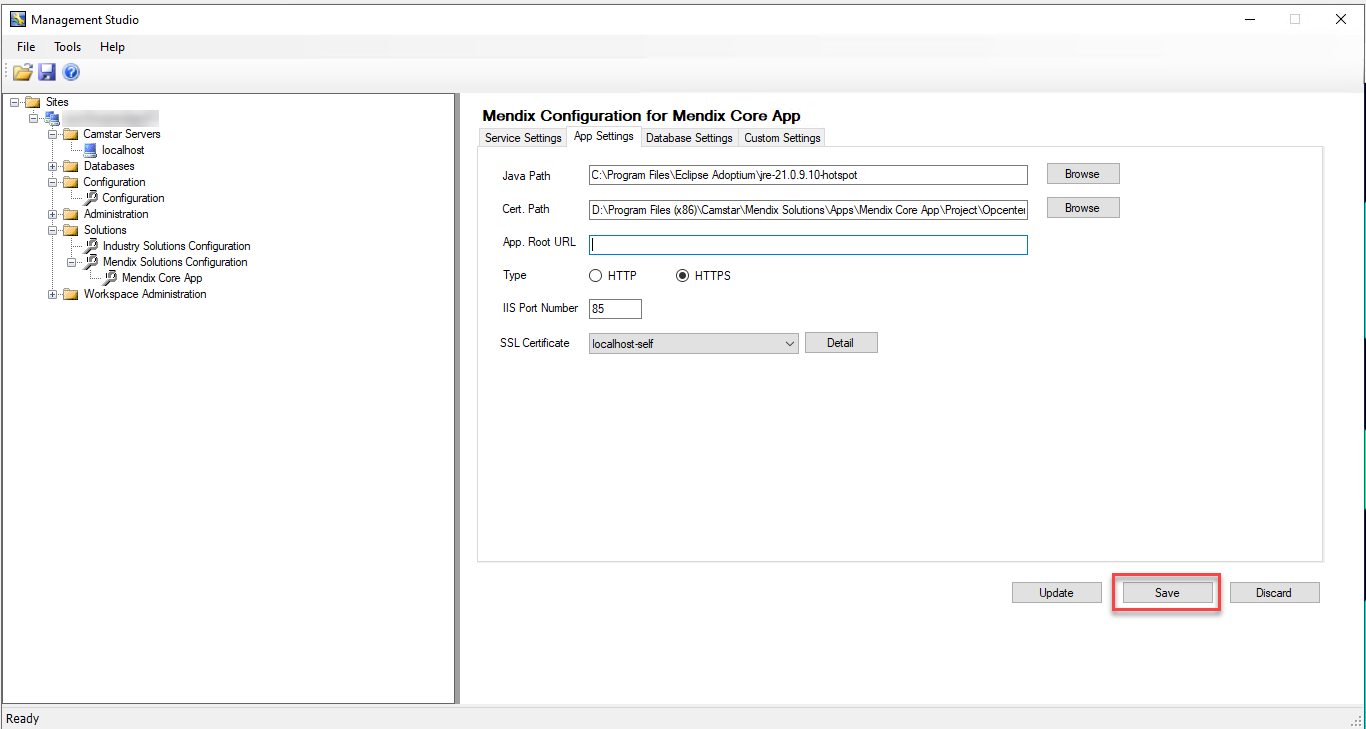The image size is (1366, 729).
Task: Expand the Administration tree node
Action: click(x=53, y=214)
